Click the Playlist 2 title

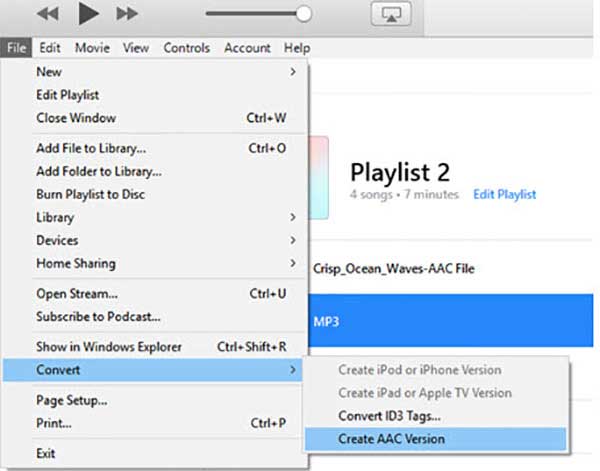pos(400,172)
